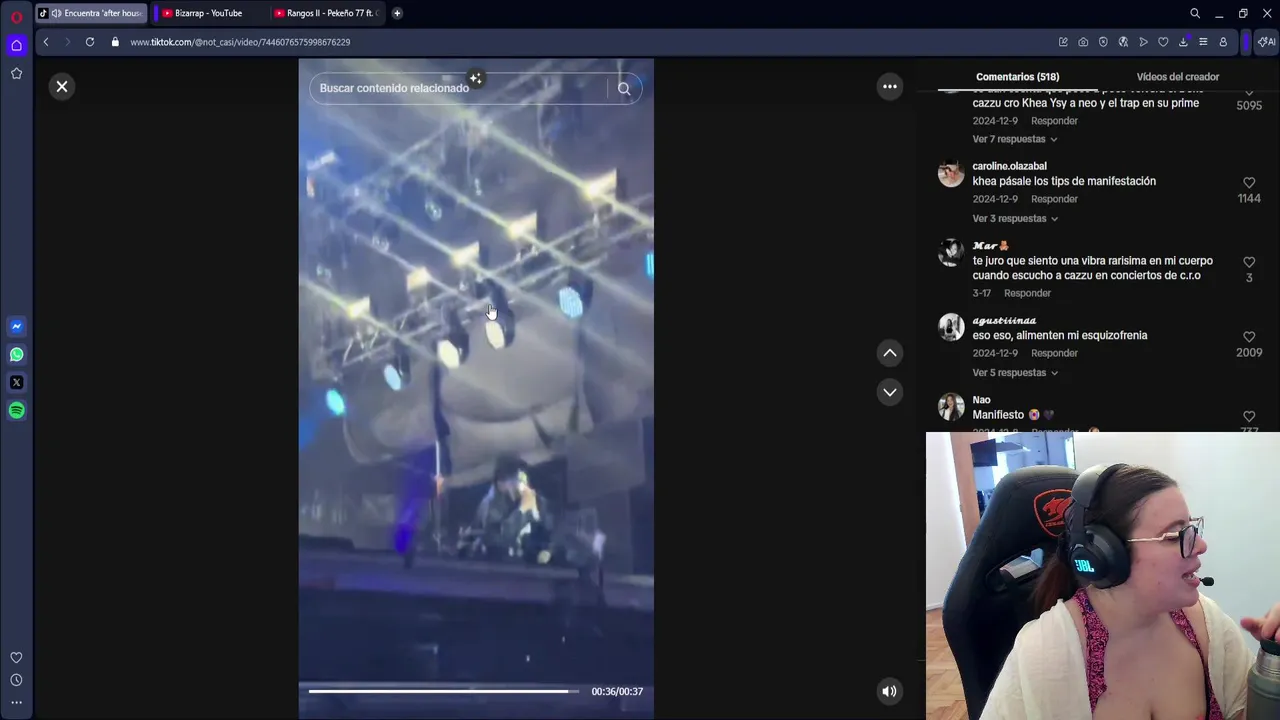This screenshot has height=720, width=1280.
Task: Seek on the video progress bar
Action: click(x=444, y=691)
